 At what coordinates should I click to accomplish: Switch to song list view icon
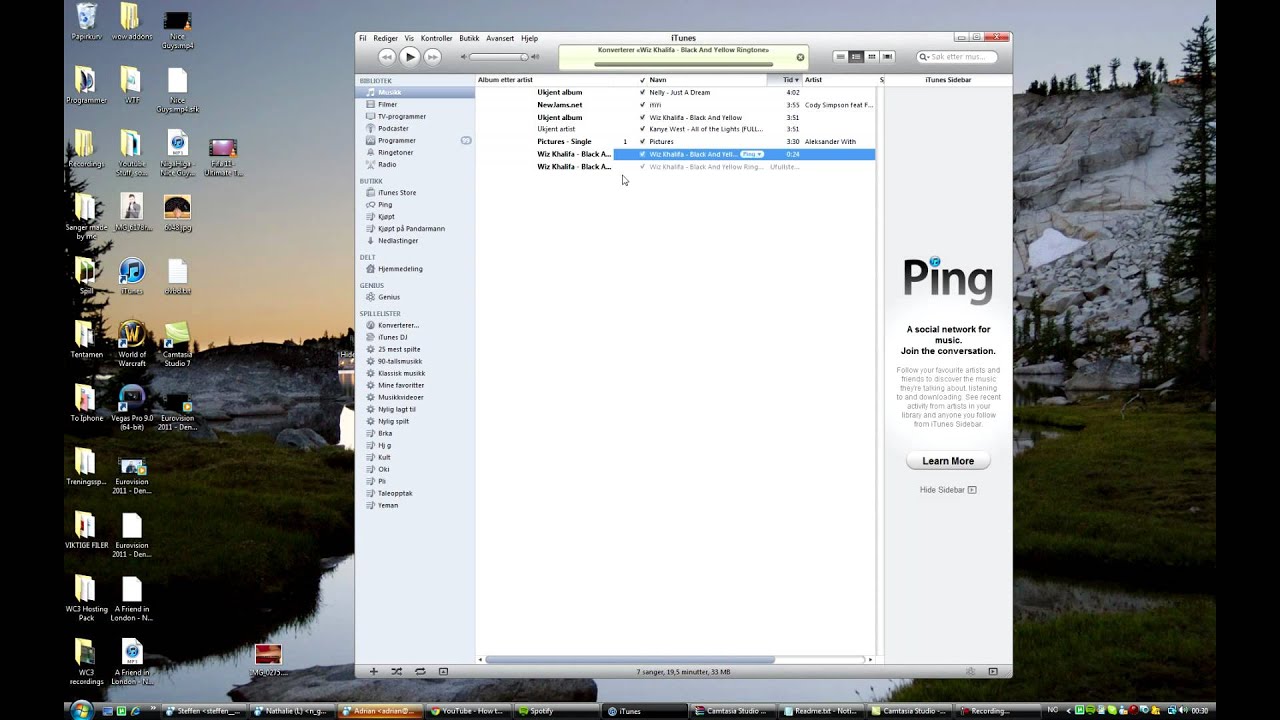click(x=840, y=57)
